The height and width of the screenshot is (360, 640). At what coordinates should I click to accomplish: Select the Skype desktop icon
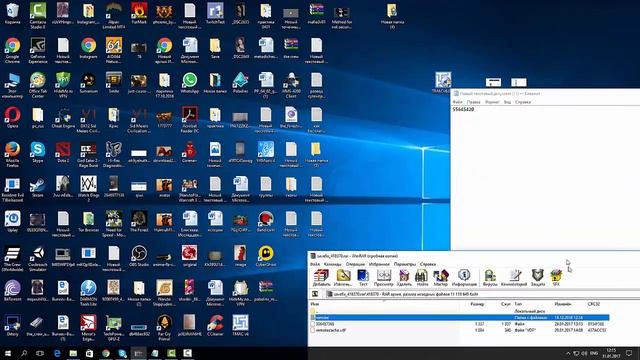(38, 152)
